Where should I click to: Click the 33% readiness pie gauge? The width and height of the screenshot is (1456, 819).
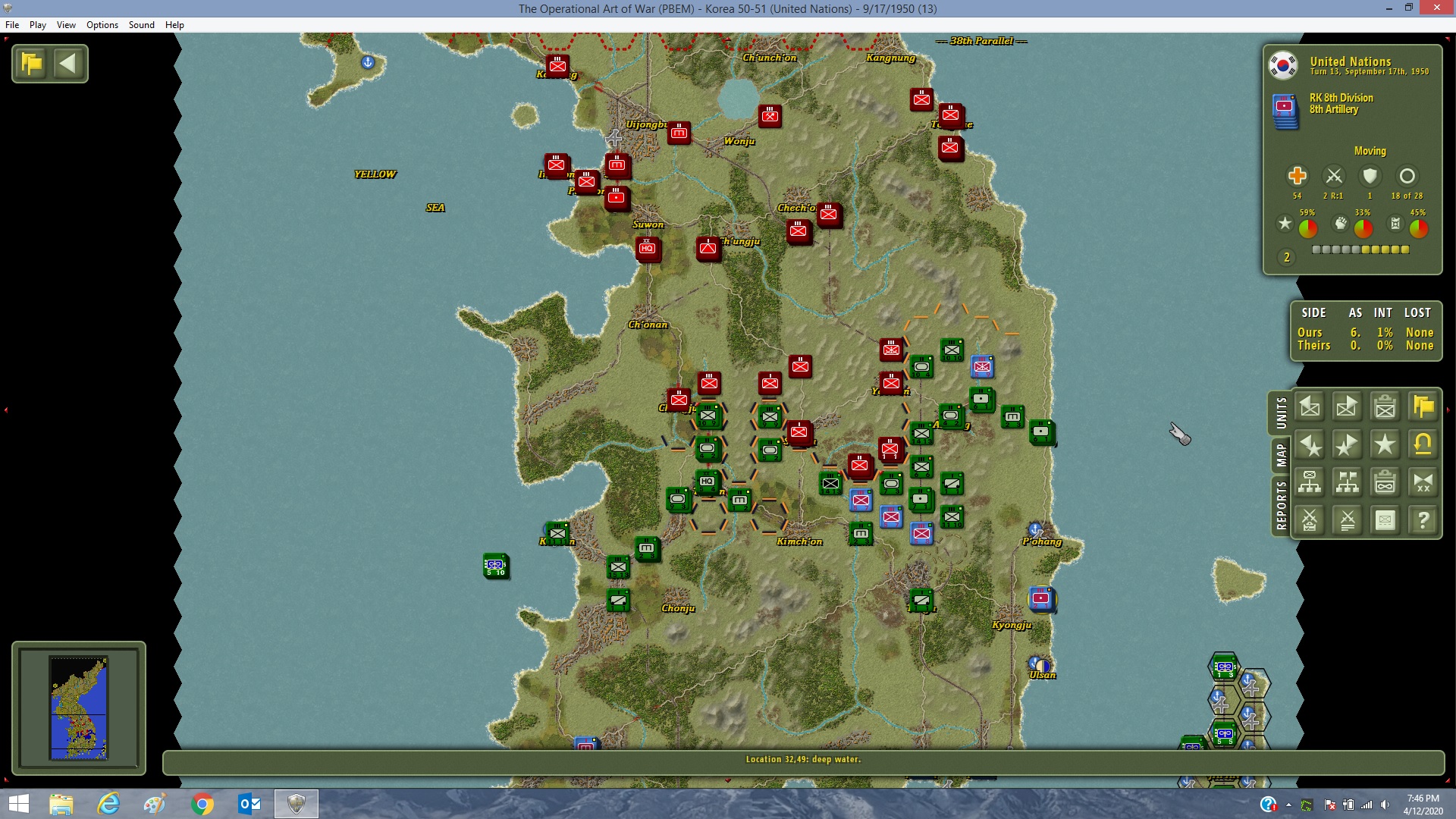[x=1363, y=227]
